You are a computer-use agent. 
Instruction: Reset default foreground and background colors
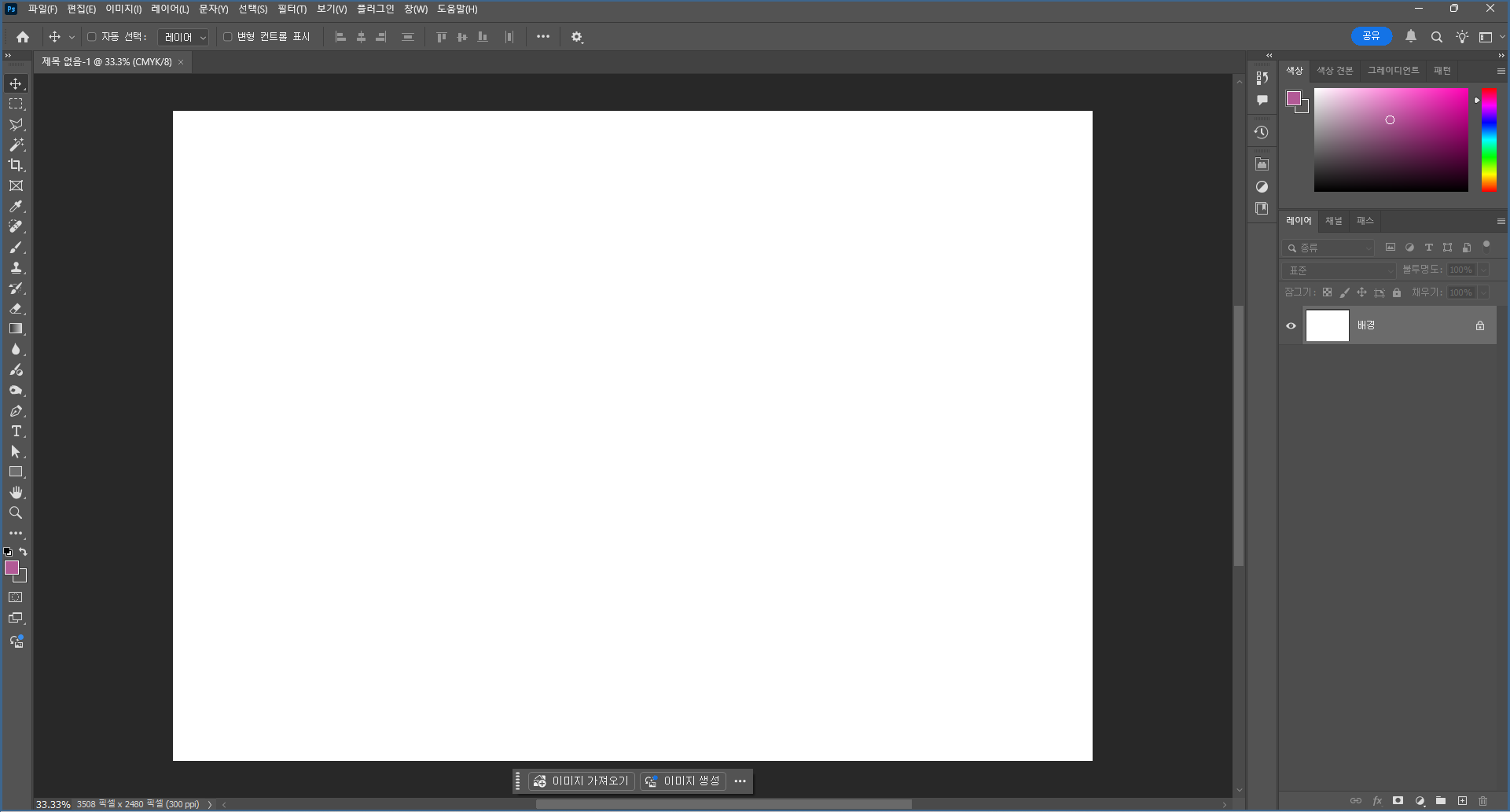click(8, 552)
